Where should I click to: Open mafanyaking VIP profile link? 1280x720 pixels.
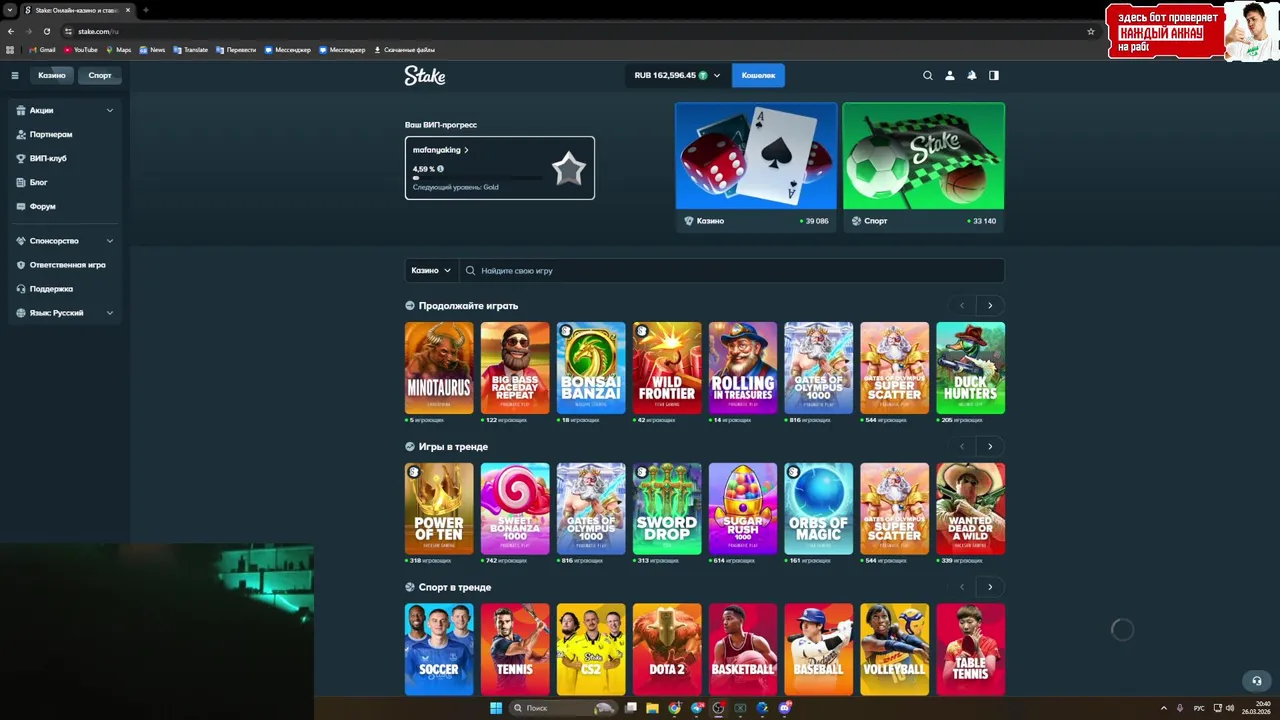pyautogui.click(x=441, y=150)
